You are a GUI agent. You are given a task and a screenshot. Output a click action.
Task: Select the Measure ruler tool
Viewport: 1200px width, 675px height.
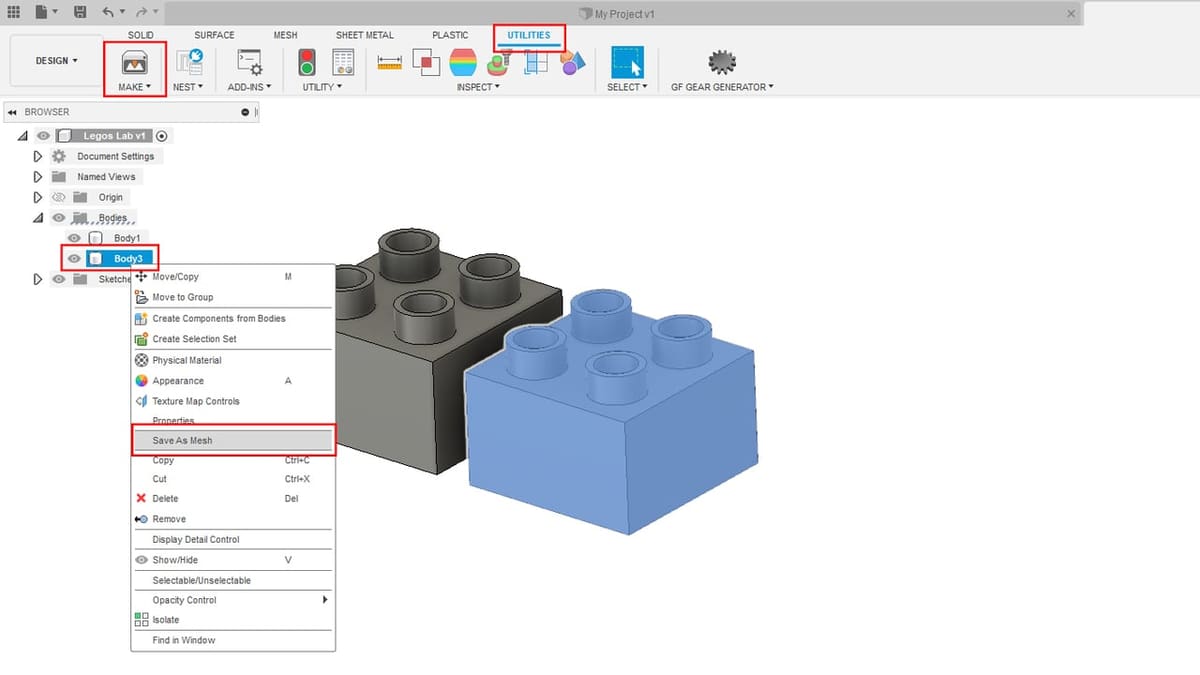pyautogui.click(x=389, y=63)
